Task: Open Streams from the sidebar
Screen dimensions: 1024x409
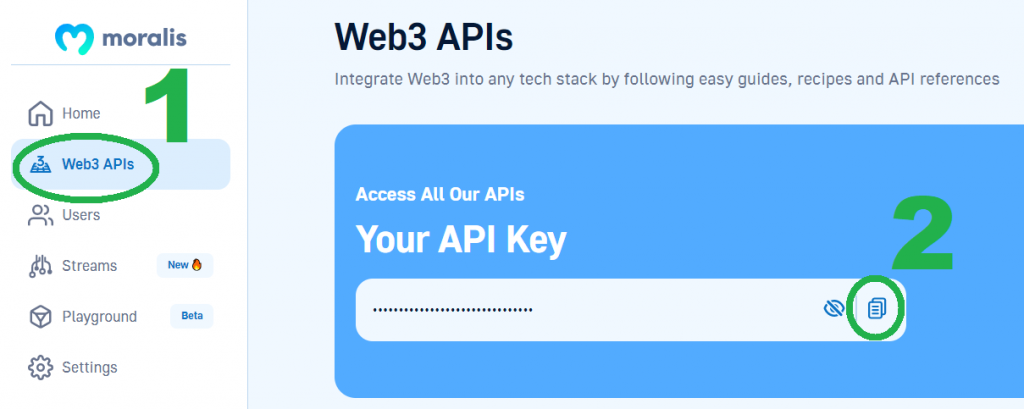Action: coord(89,266)
